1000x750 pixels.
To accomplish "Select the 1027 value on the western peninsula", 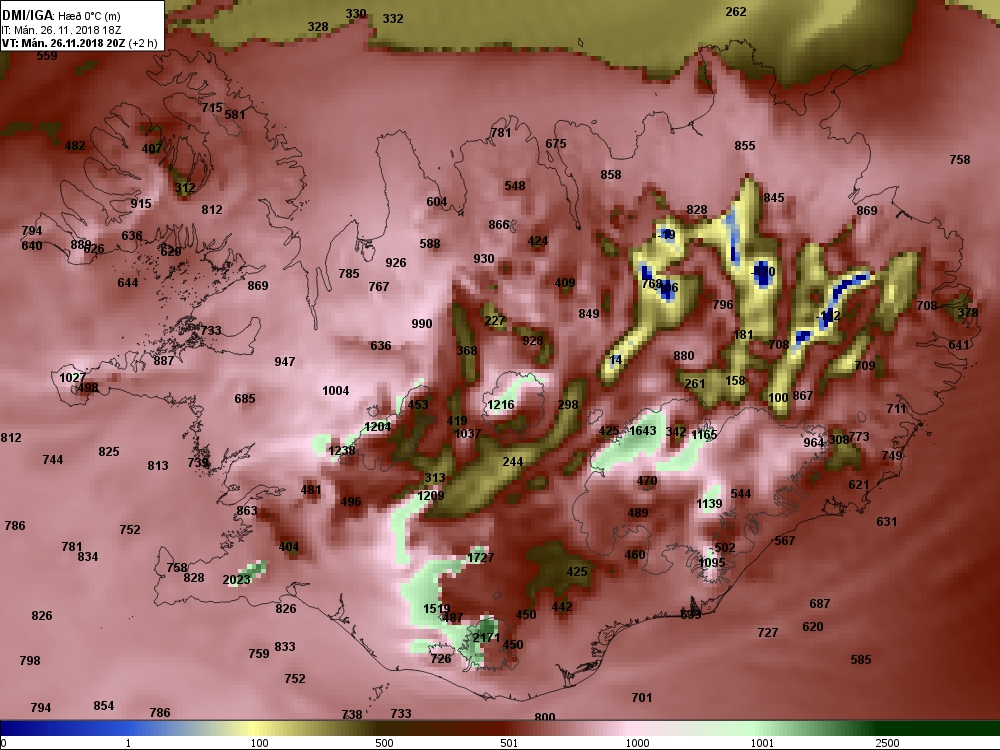I will tap(72, 378).
